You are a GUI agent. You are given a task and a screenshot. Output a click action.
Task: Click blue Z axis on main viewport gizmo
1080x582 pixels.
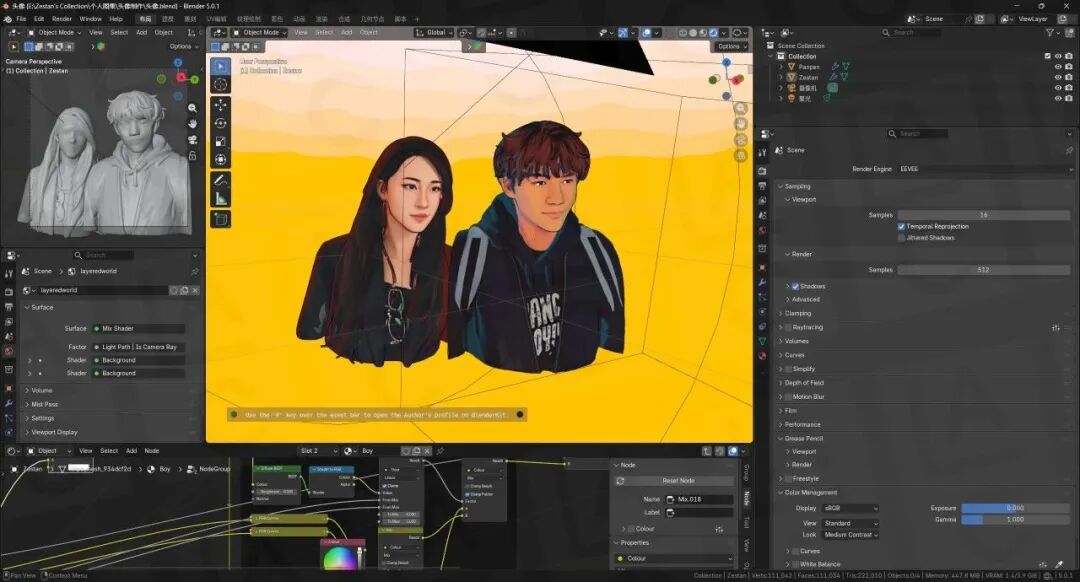tap(726, 62)
